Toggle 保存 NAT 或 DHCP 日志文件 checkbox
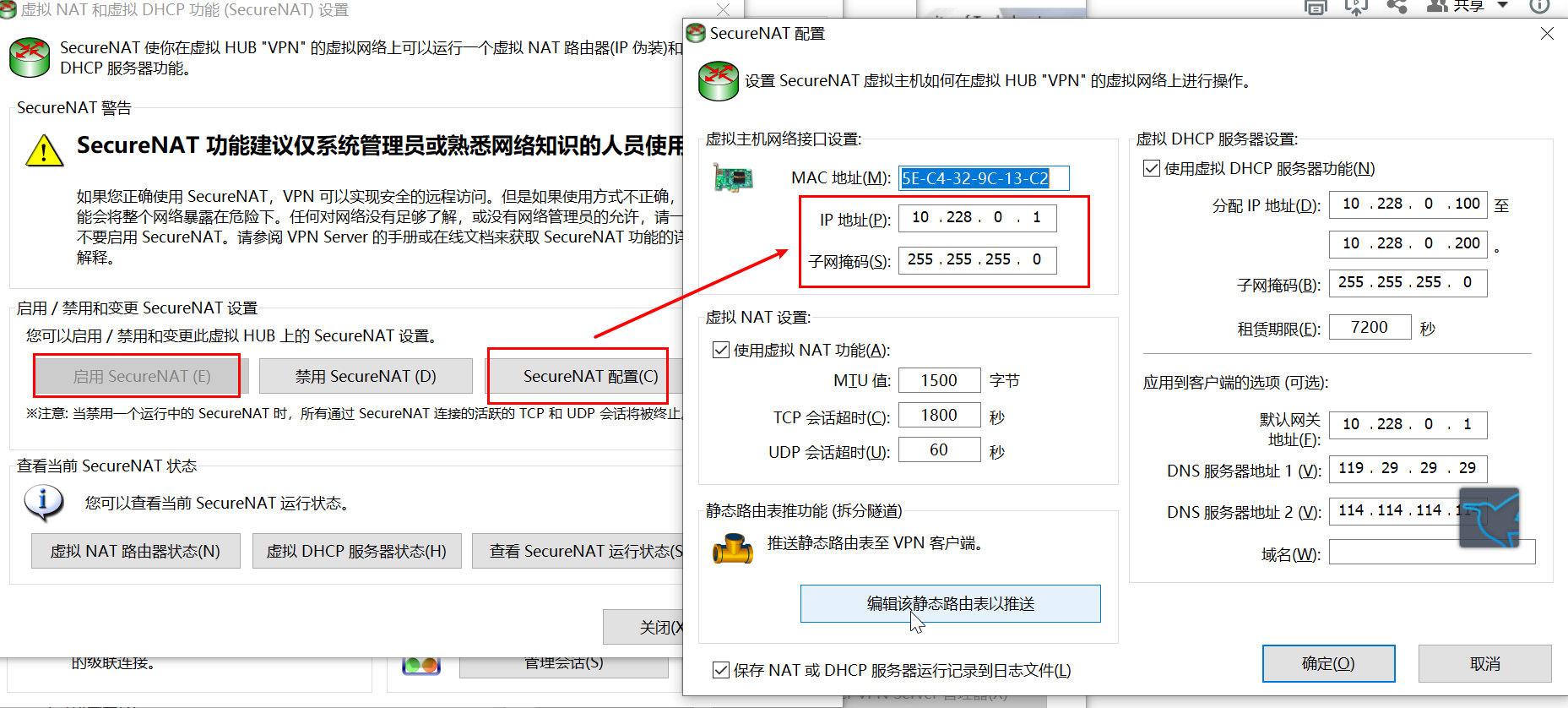This screenshot has height=708, width=1568. 721,670
